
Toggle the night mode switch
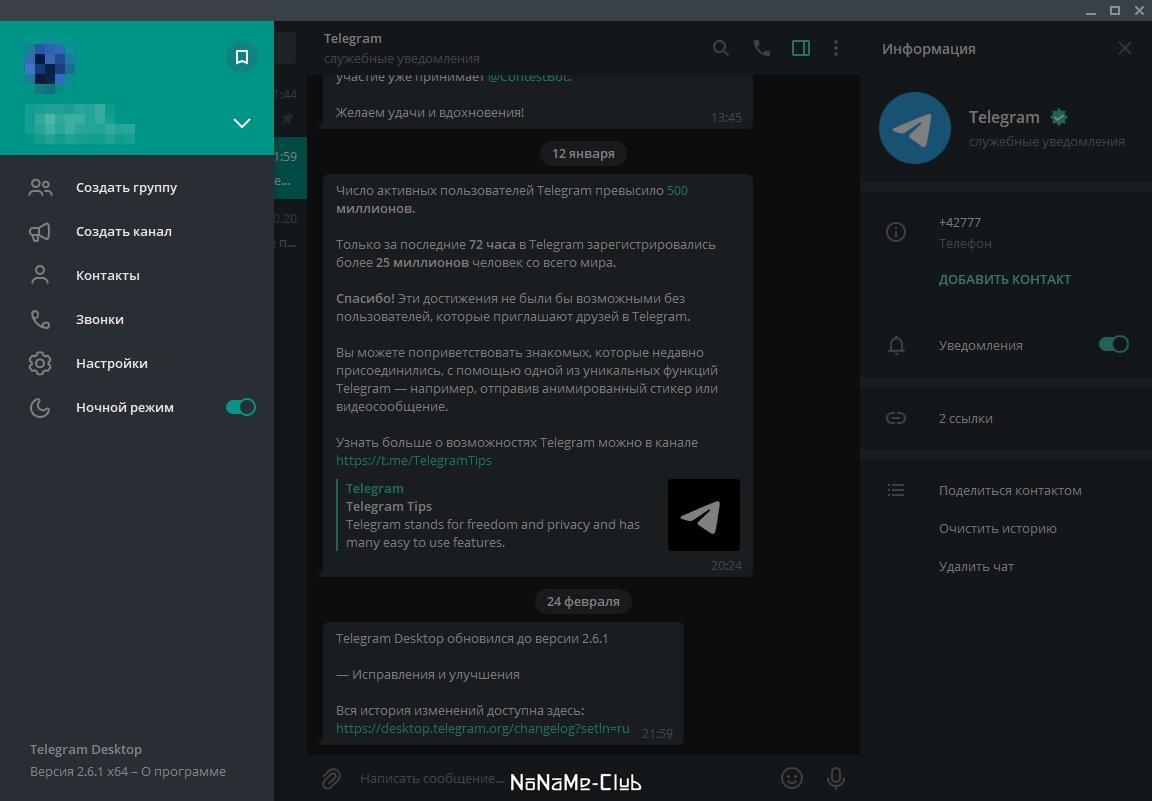point(241,407)
